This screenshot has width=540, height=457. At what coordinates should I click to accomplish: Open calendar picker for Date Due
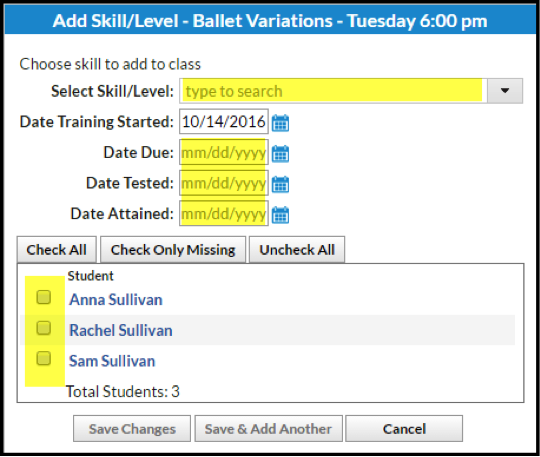coord(280,153)
